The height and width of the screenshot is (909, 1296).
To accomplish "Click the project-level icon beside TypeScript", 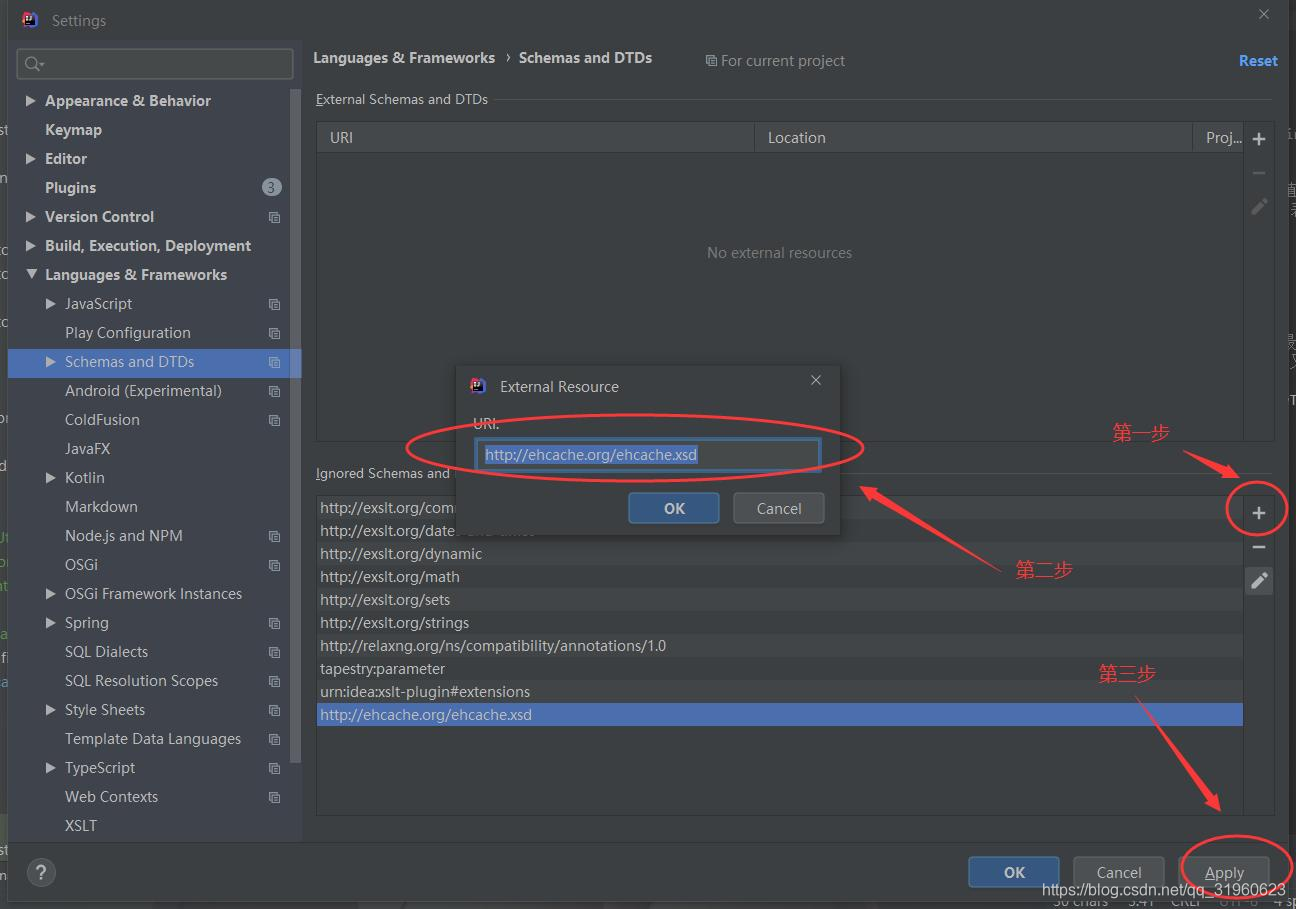I will point(274,768).
